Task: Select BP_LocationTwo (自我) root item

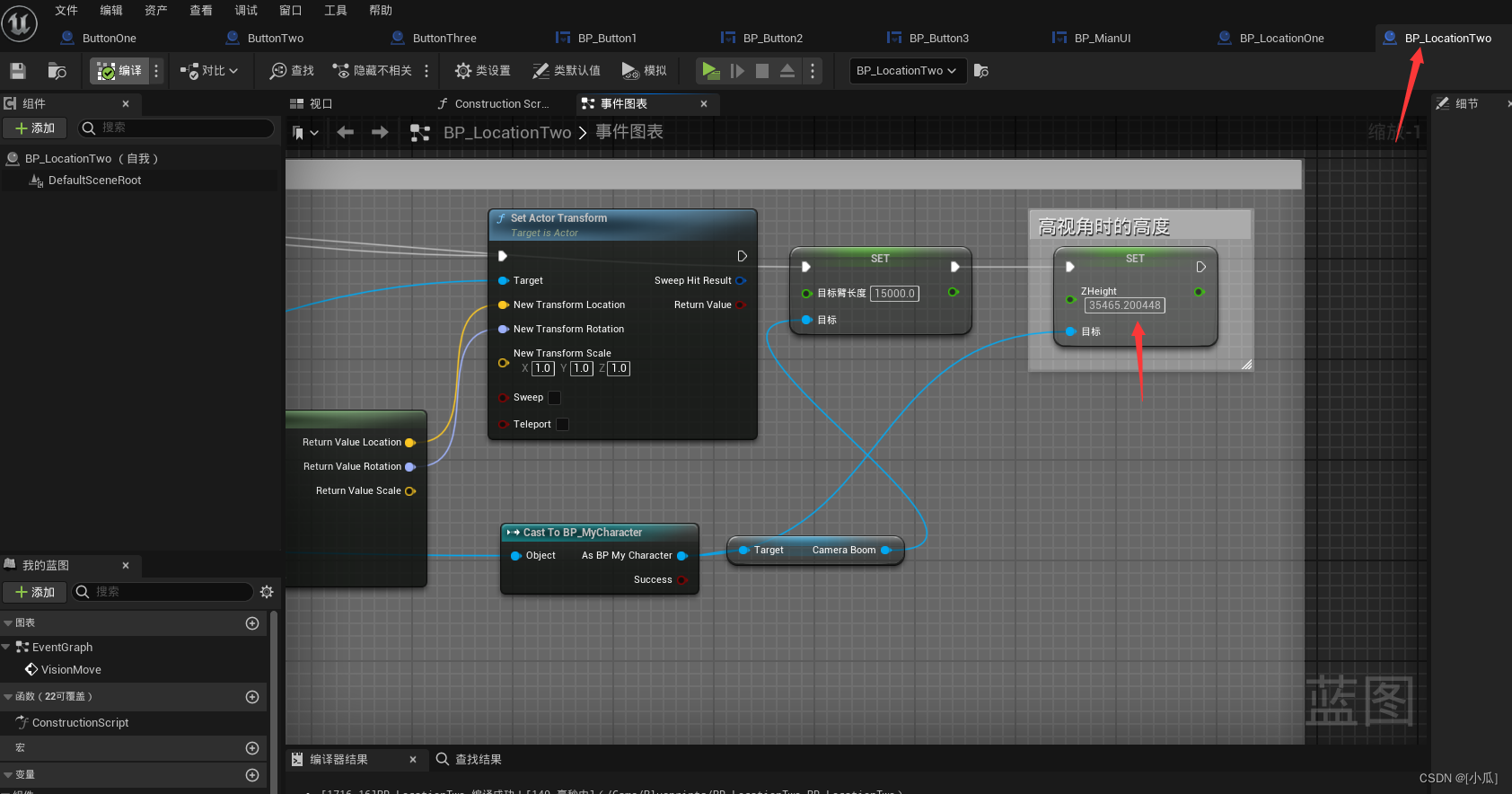Action: pos(92,158)
